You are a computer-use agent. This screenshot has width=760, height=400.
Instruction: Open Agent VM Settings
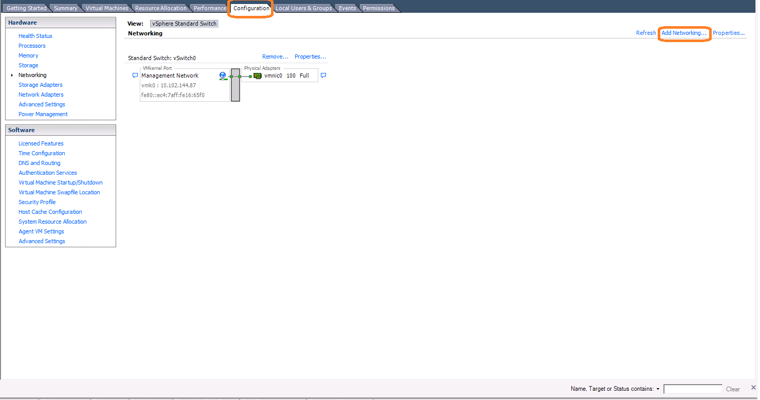click(41, 231)
